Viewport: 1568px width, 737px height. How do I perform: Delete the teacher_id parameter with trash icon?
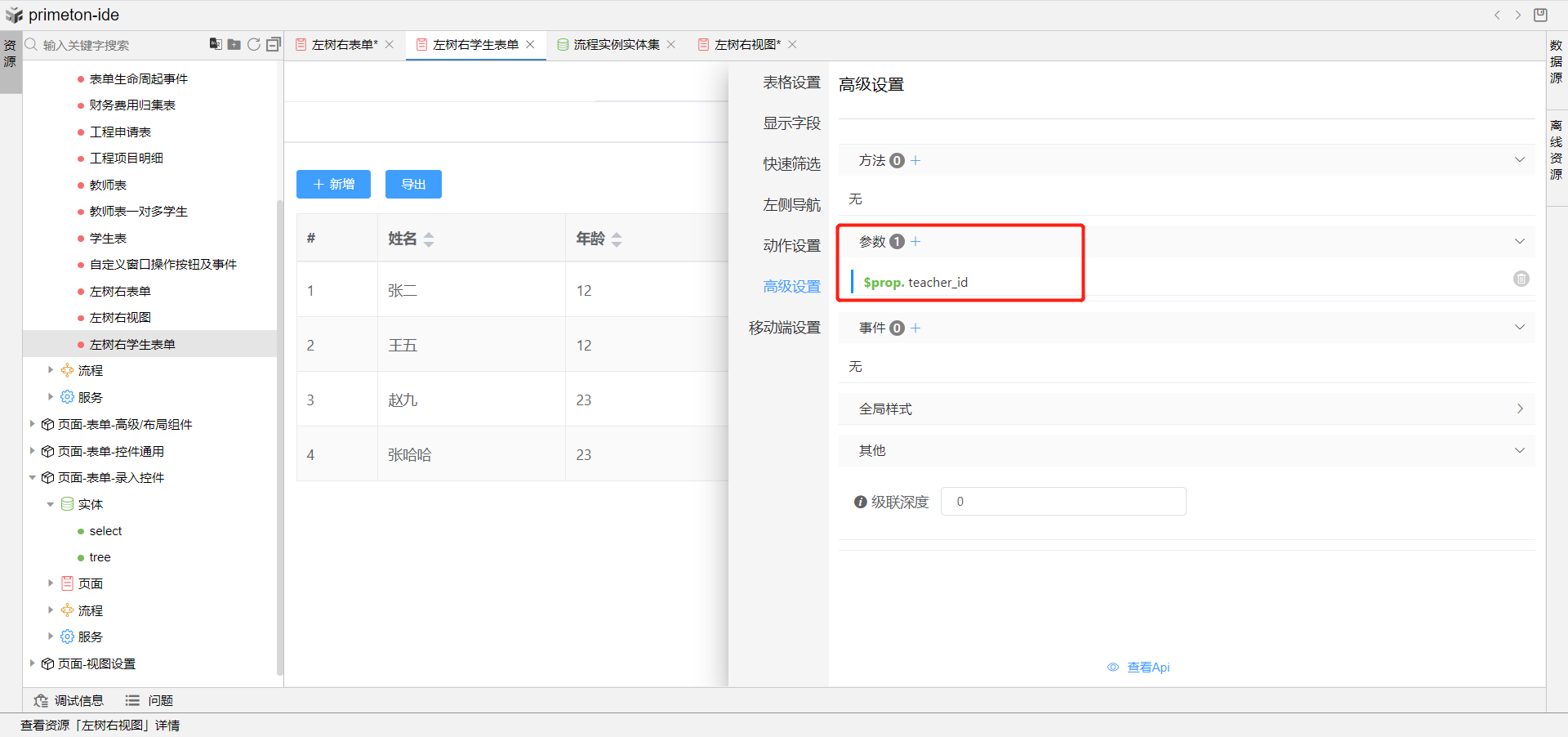(x=1521, y=279)
